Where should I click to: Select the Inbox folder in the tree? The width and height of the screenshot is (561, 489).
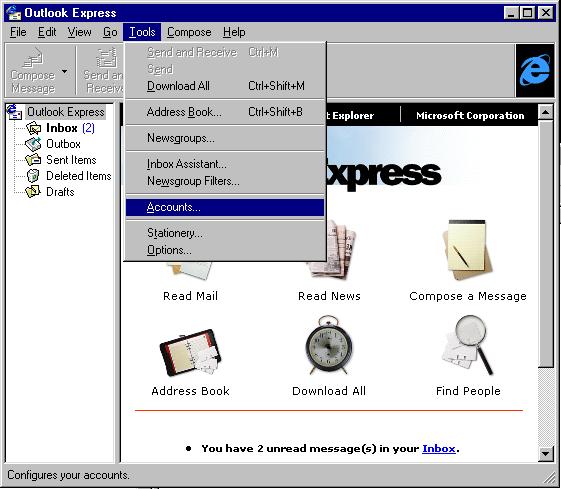(61, 128)
